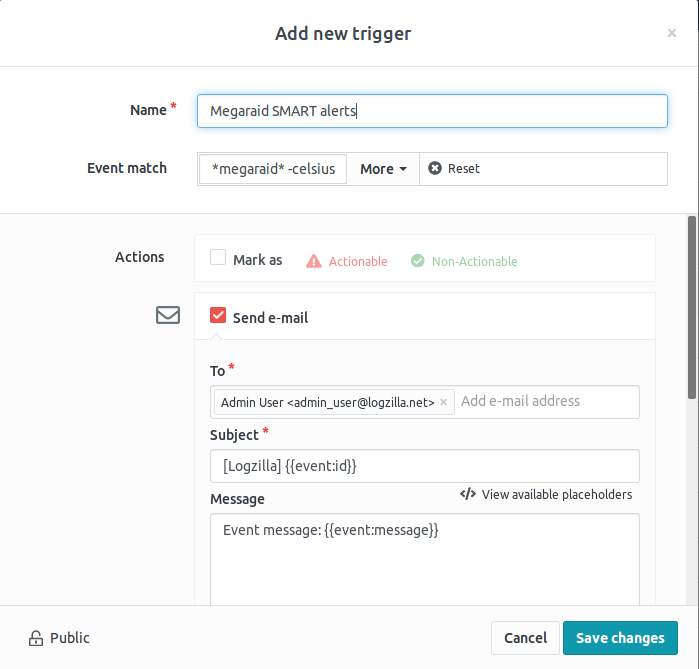
Task: Click the code brackets placeholders icon
Action: [467, 494]
